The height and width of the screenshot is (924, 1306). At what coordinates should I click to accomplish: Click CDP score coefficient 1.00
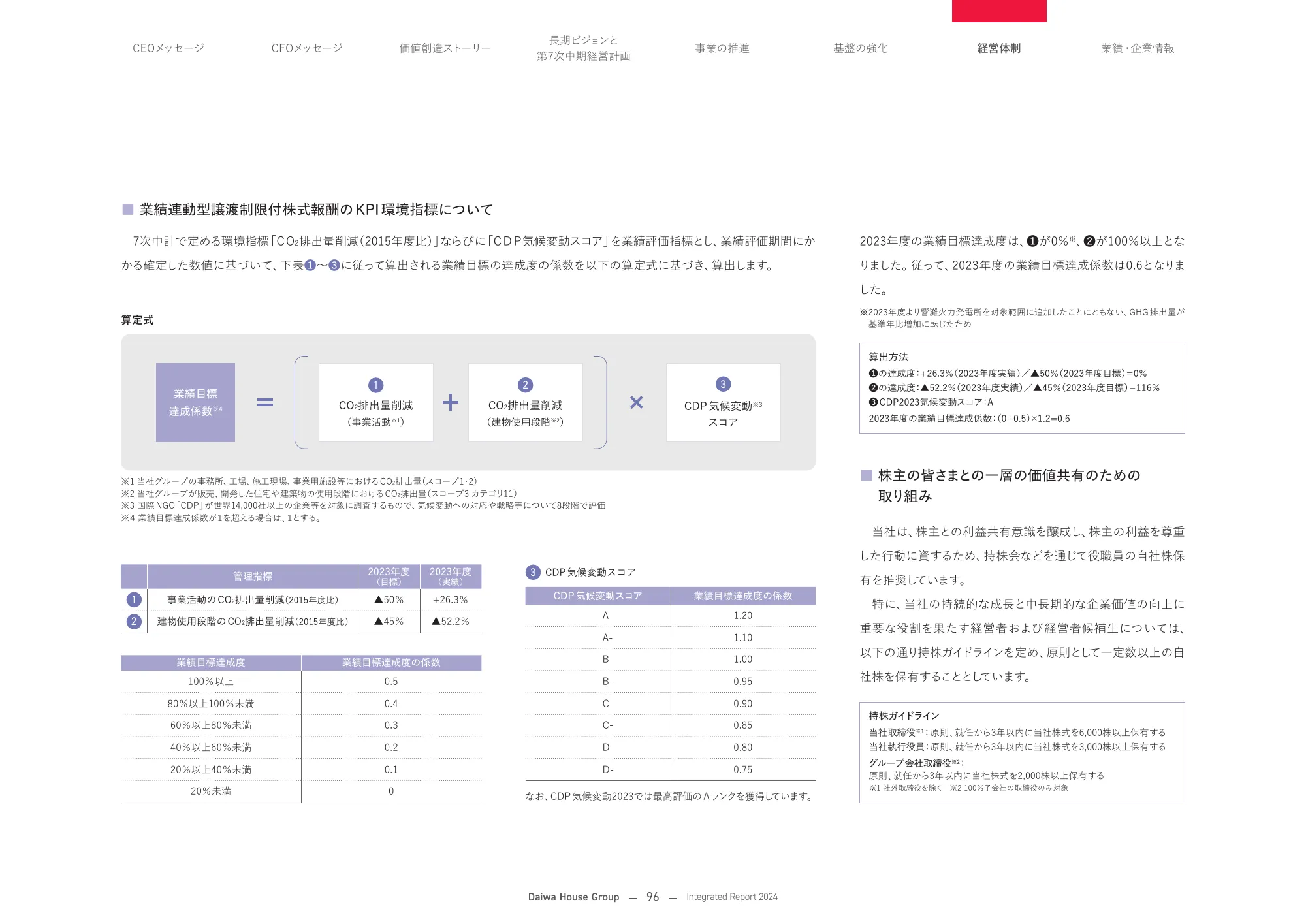pos(743,659)
